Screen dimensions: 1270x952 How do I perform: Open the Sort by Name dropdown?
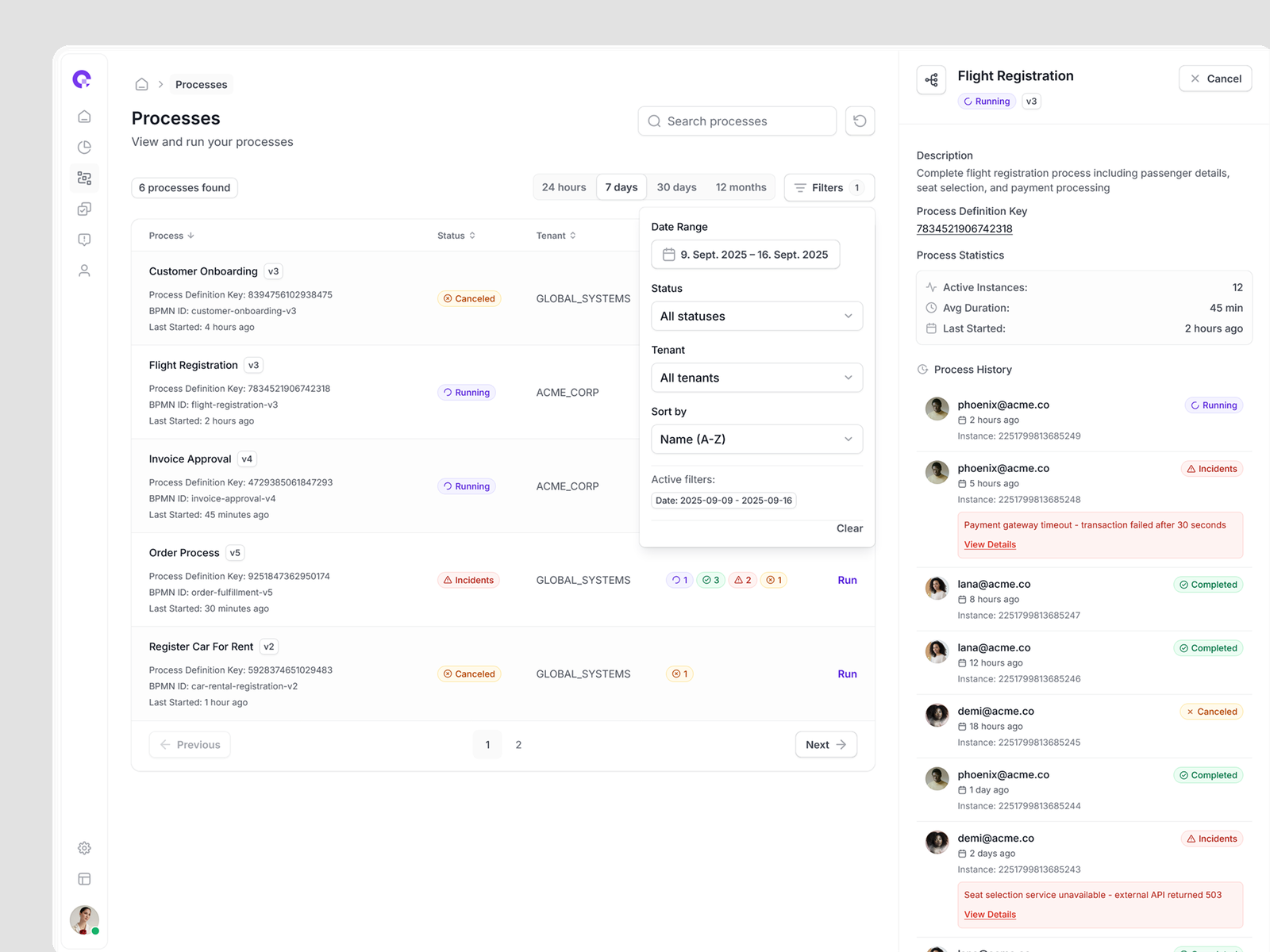click(756, 439)
